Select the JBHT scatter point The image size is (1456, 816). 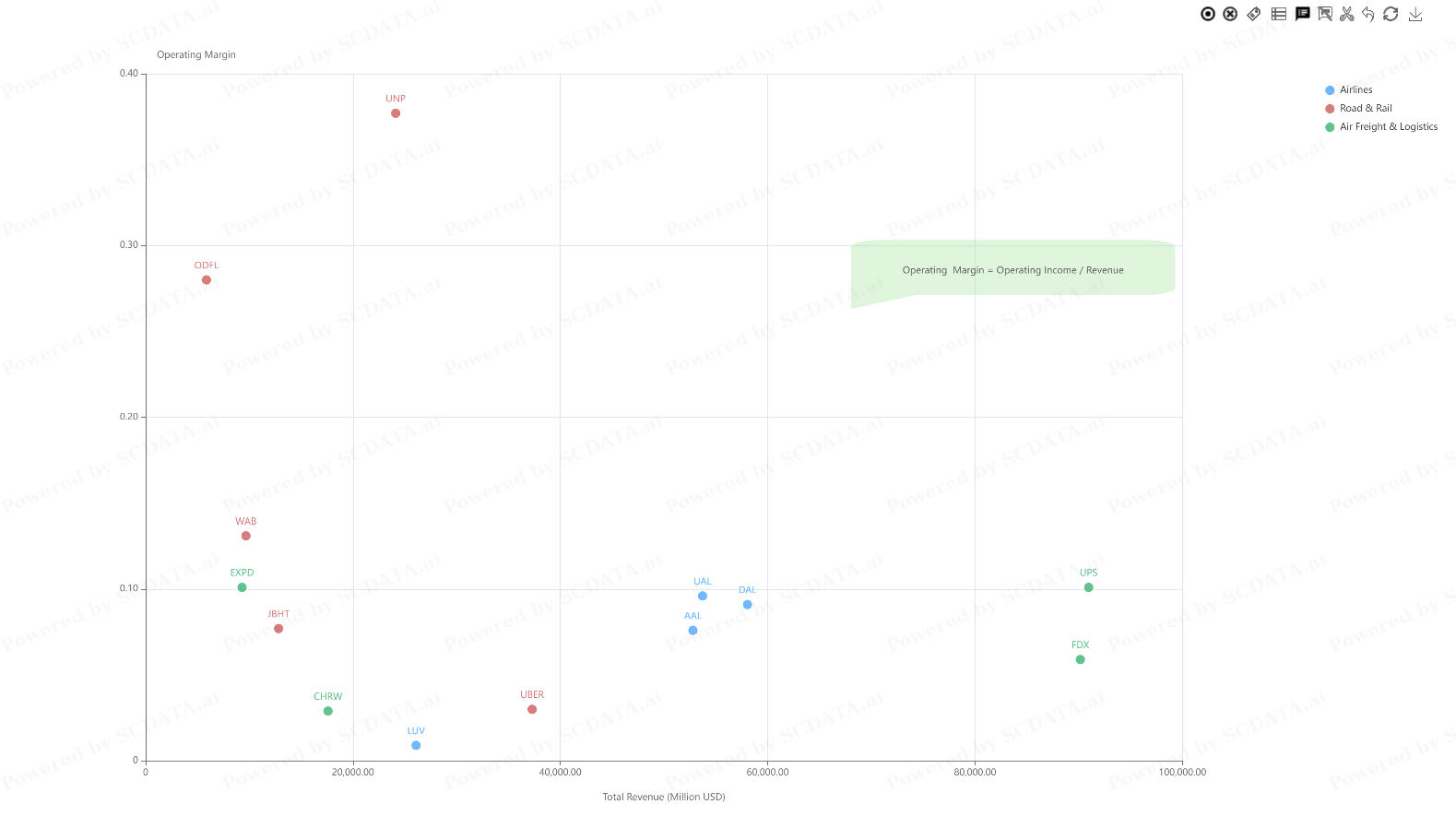278,629
